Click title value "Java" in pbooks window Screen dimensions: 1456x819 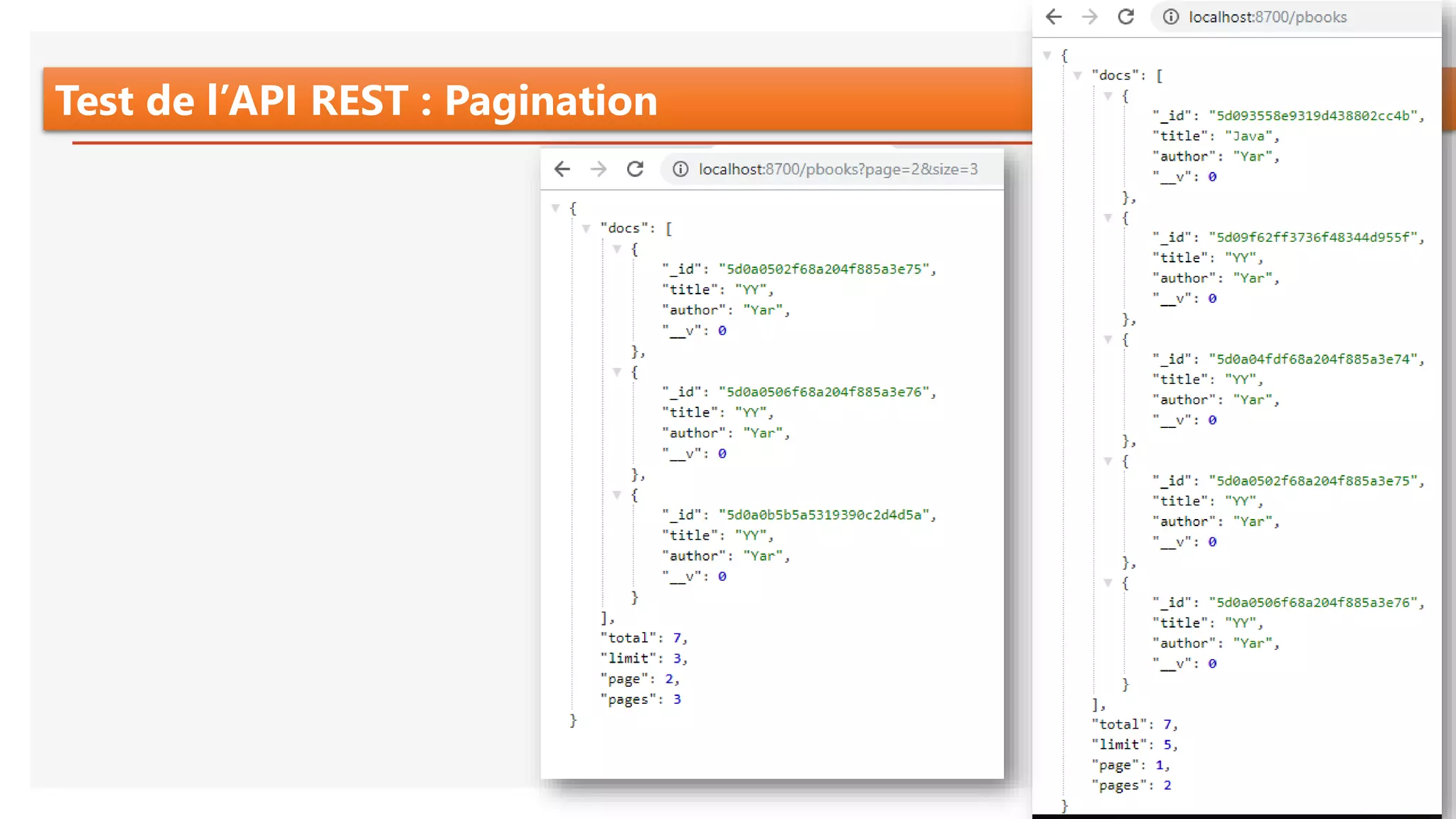(1248, 136)
